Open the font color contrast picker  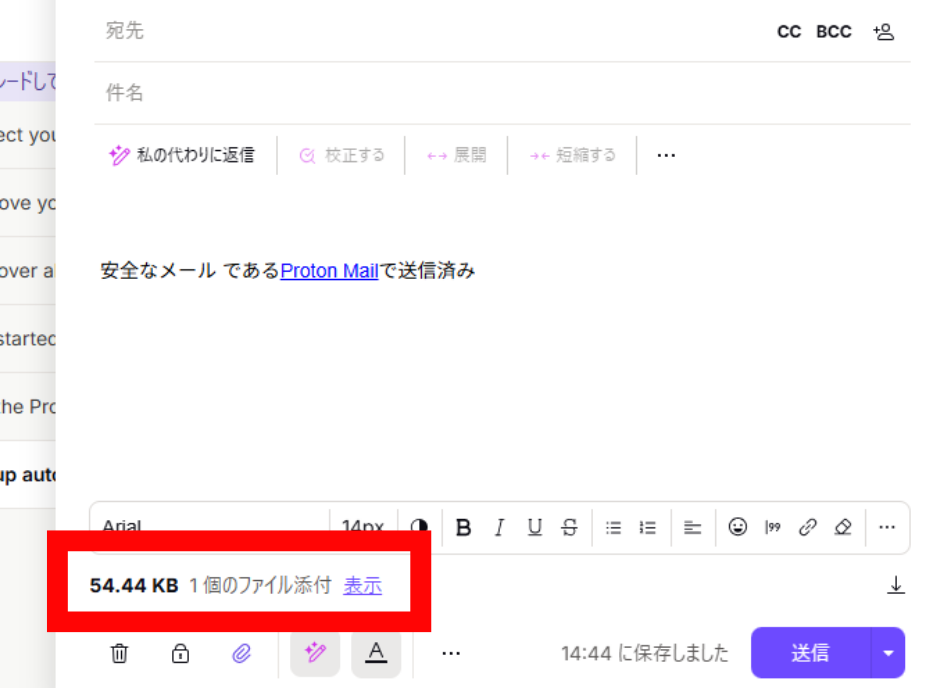pos(419,528)
